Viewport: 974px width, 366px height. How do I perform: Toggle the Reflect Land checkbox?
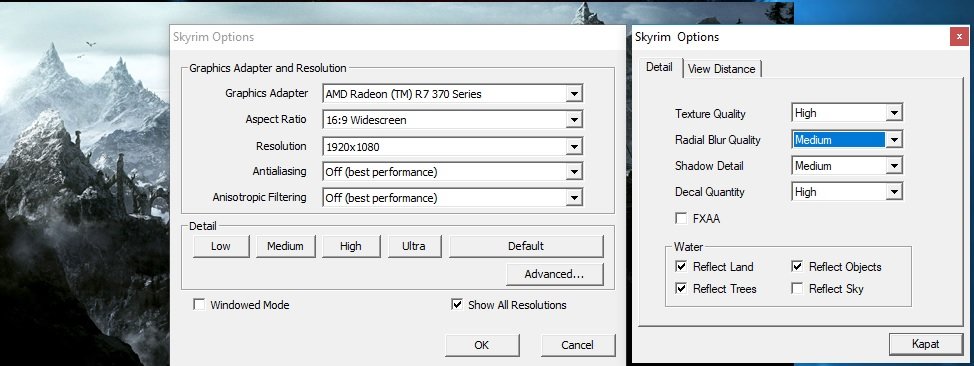coord(681,267)
